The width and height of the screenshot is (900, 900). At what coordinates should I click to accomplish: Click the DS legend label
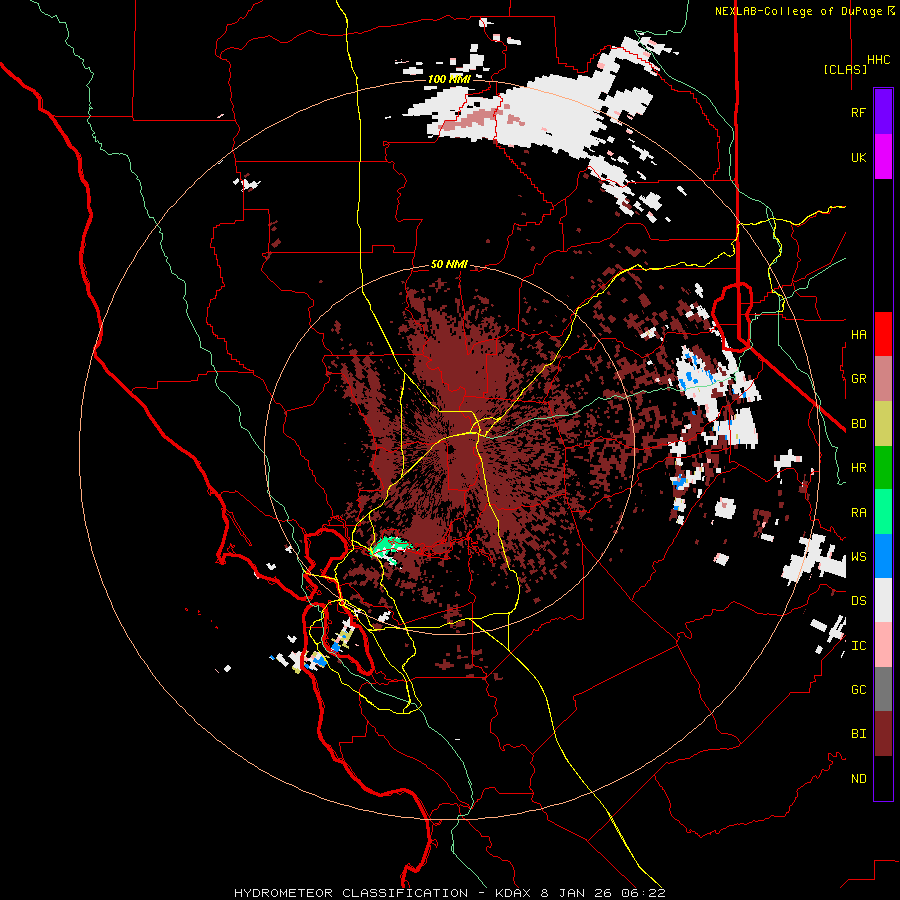pyautogui.click(x=858, y=601)
